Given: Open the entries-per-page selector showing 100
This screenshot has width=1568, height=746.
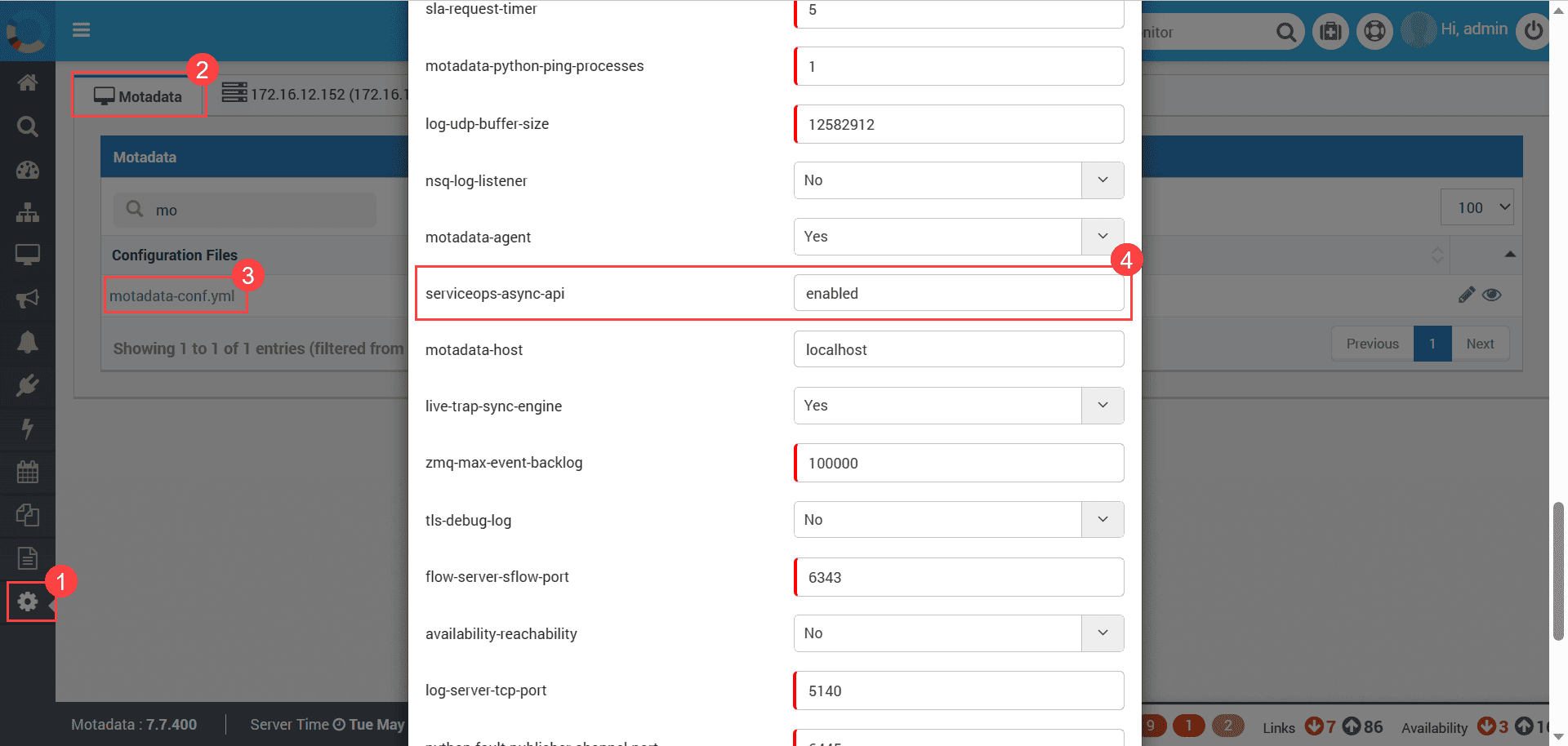Looking at the screenshot, I should (x=1477, y=206).
